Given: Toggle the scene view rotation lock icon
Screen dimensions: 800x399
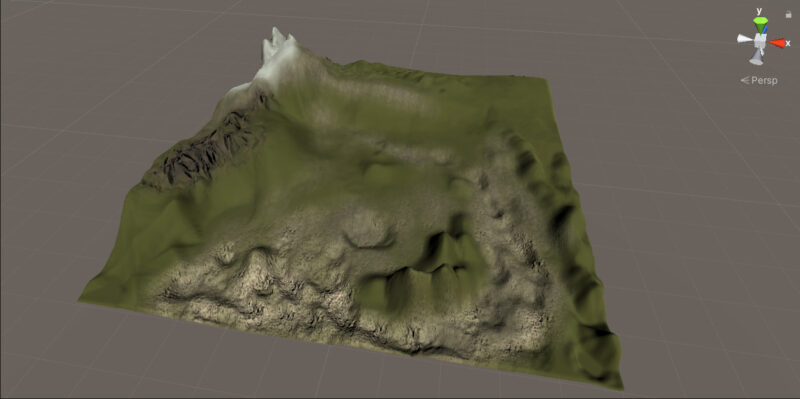Looking at the screenshot, I should [788, 15].
